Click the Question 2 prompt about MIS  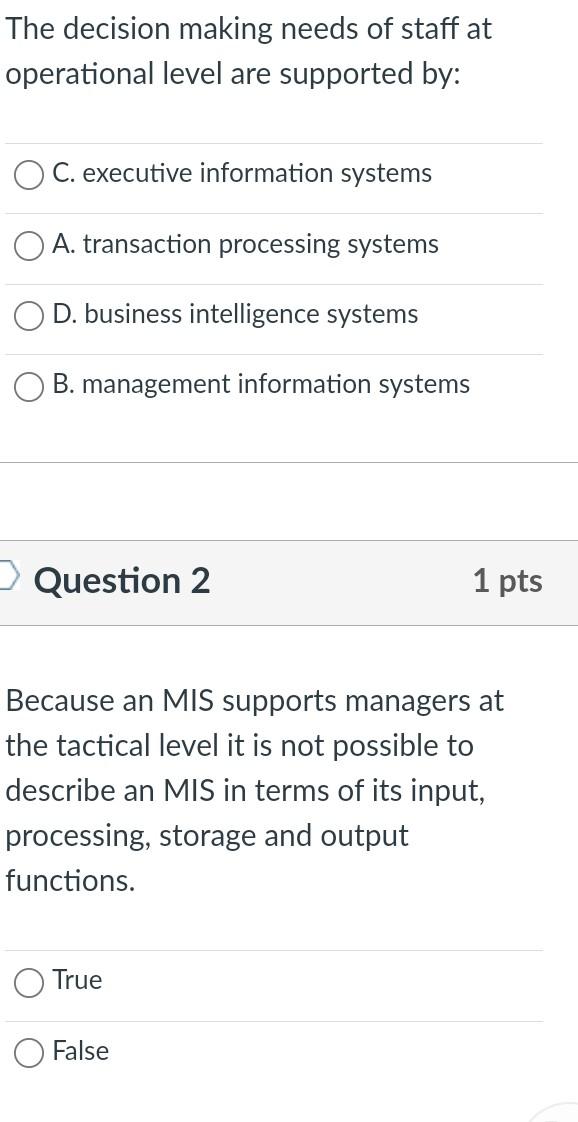coord(250,790)
